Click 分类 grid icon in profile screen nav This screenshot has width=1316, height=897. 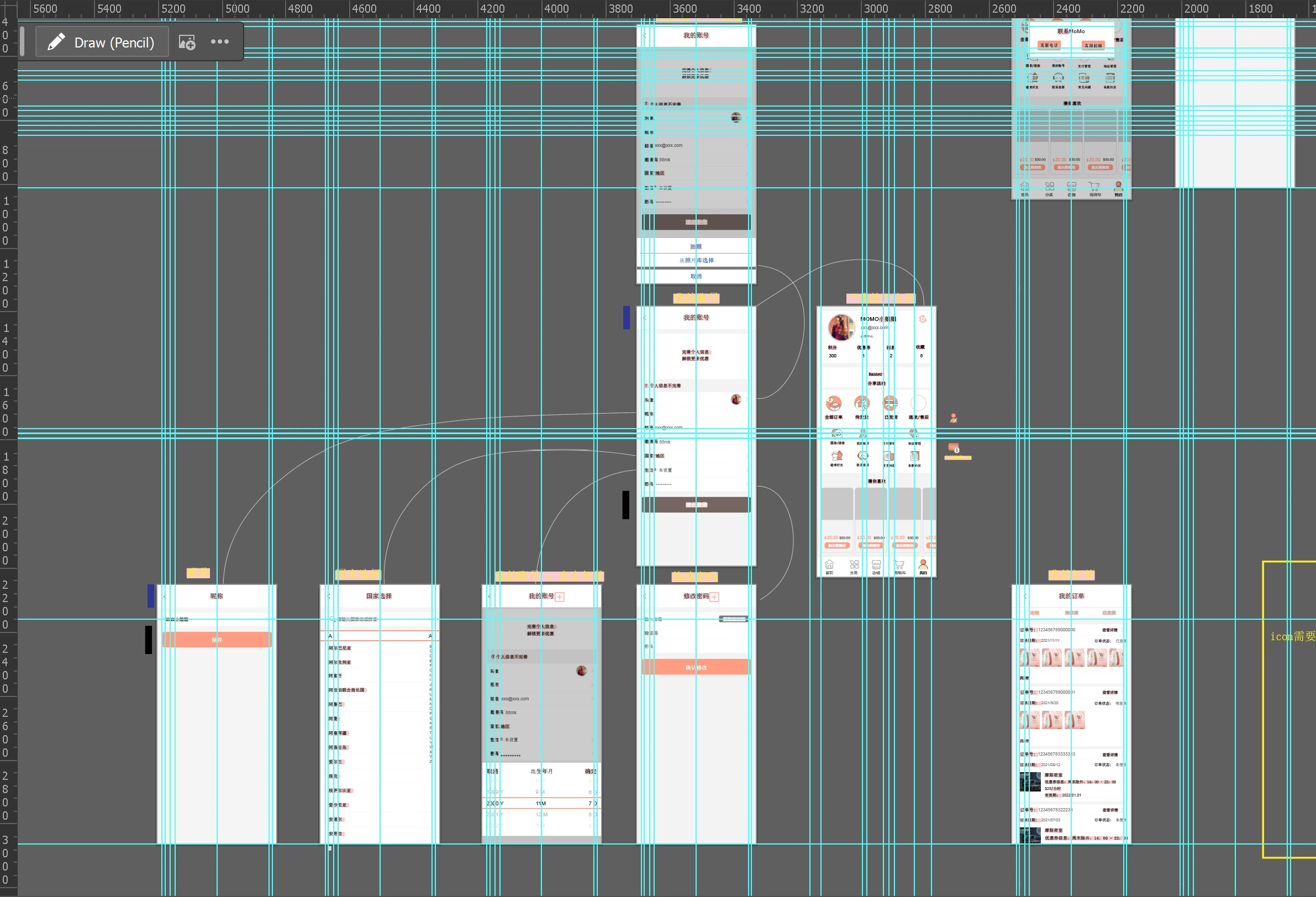point(855,564)
